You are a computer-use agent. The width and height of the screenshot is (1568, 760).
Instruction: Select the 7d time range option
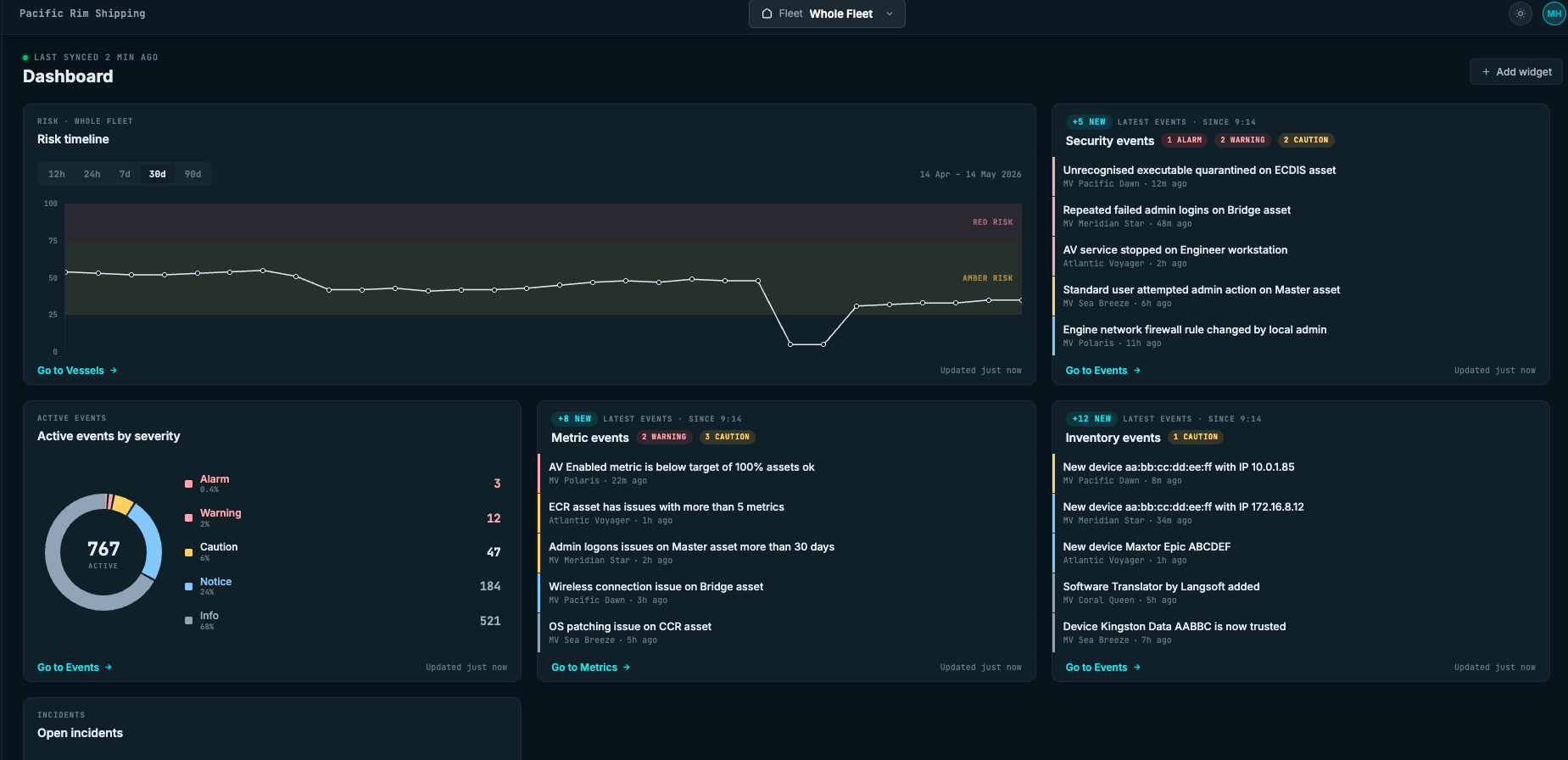pyautogui.click(x=125, y=174)
